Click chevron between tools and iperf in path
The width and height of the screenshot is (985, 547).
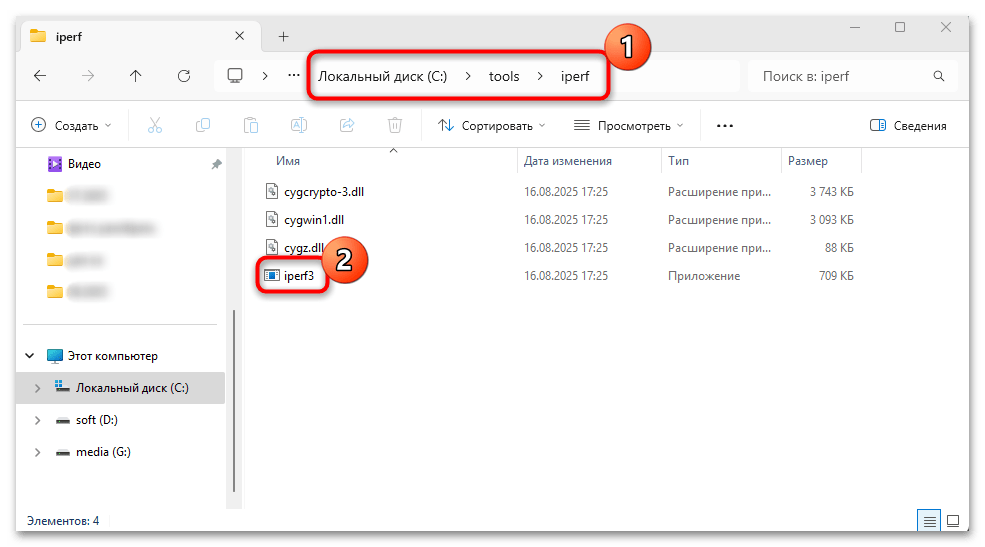pos(540,76)
